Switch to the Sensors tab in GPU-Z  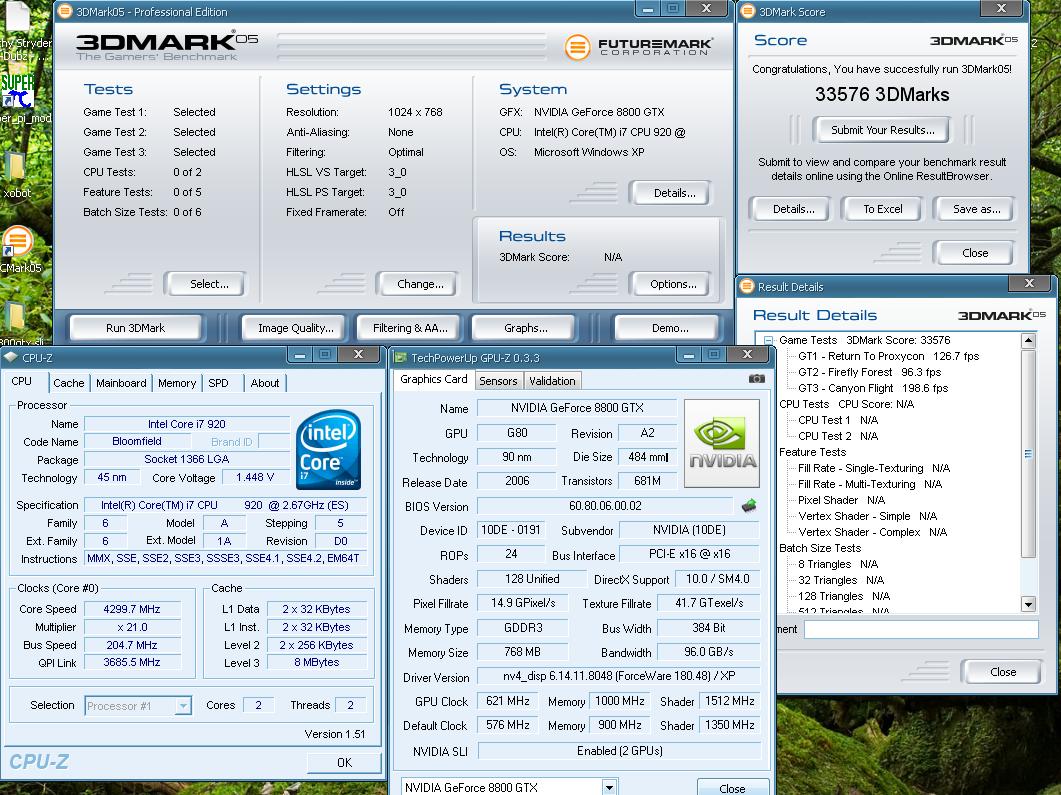click(498, 381)
